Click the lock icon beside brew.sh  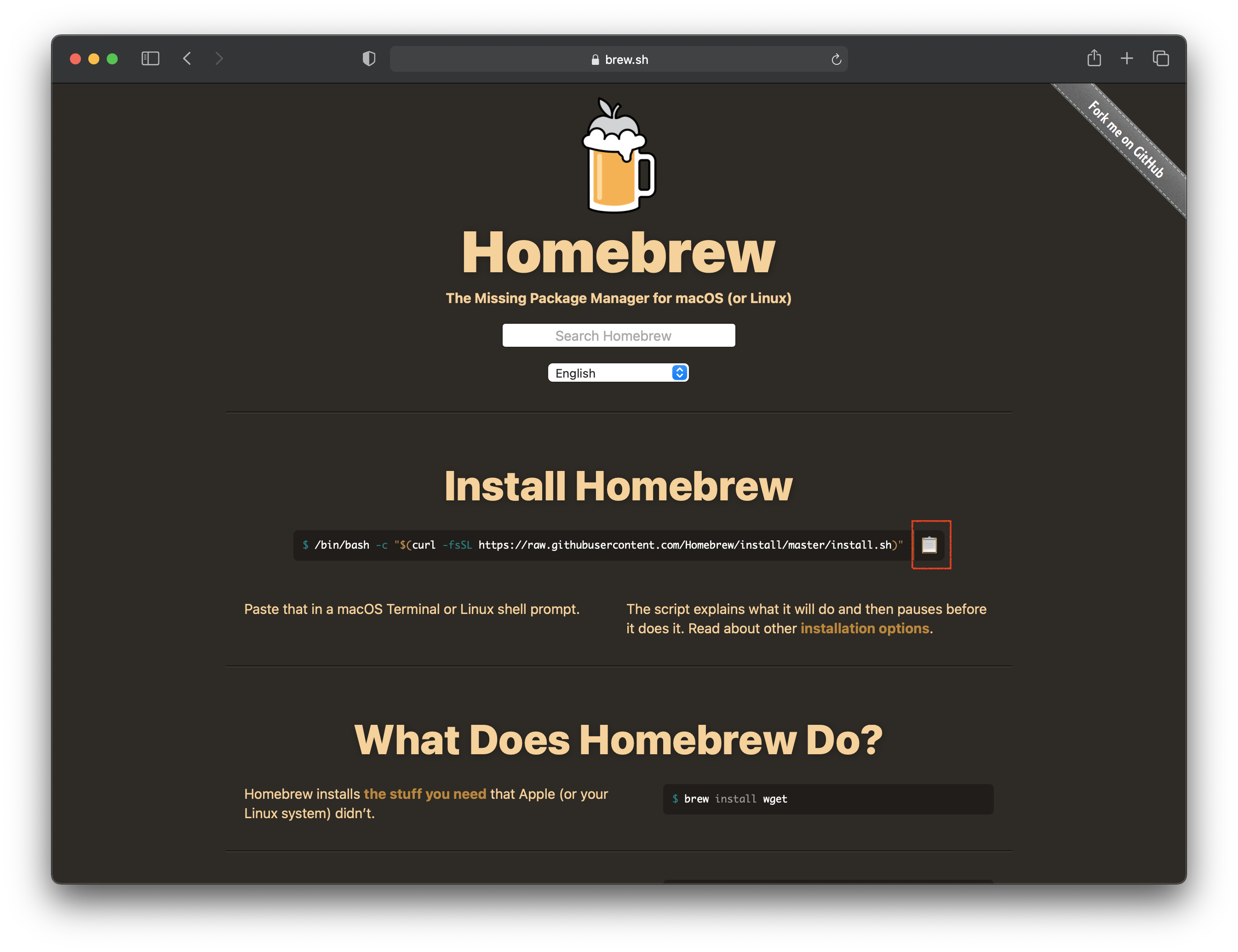pos(595,59)
